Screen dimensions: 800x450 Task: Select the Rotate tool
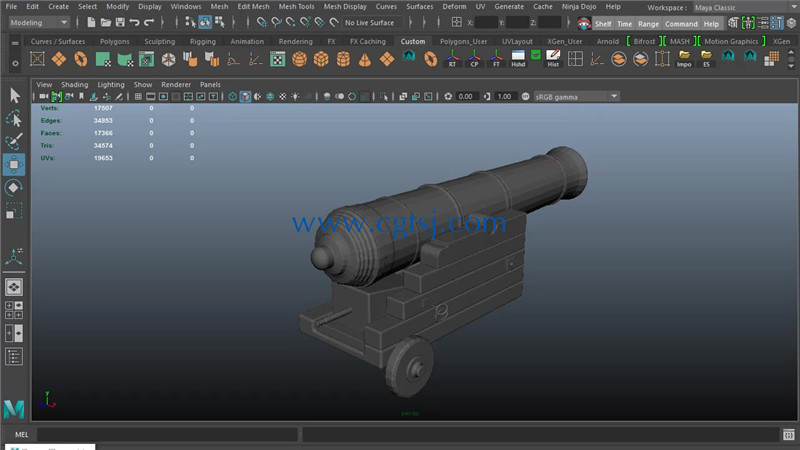pos(14,188)
